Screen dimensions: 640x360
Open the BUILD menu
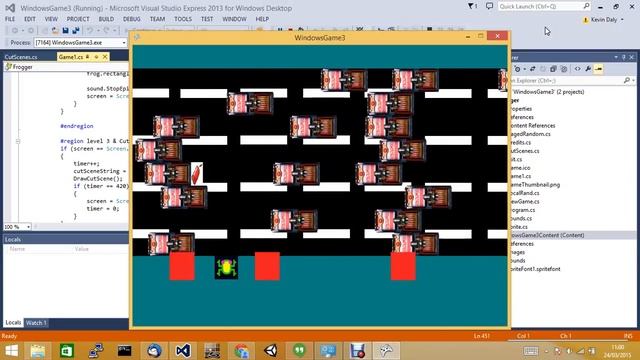[107, 19]
